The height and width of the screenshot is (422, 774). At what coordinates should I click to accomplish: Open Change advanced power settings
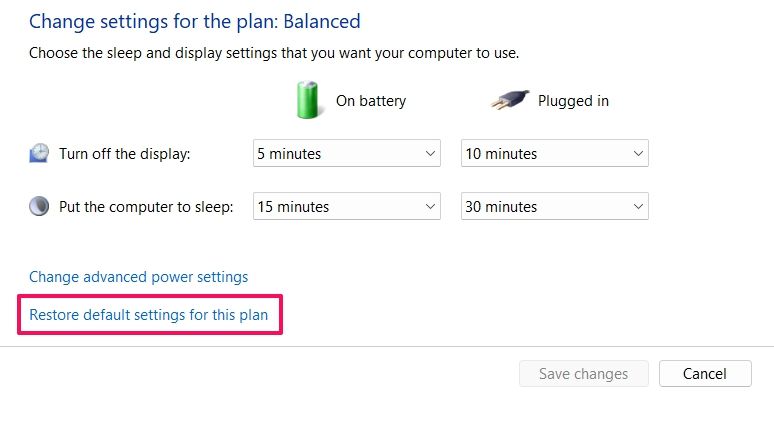point(139,277)
